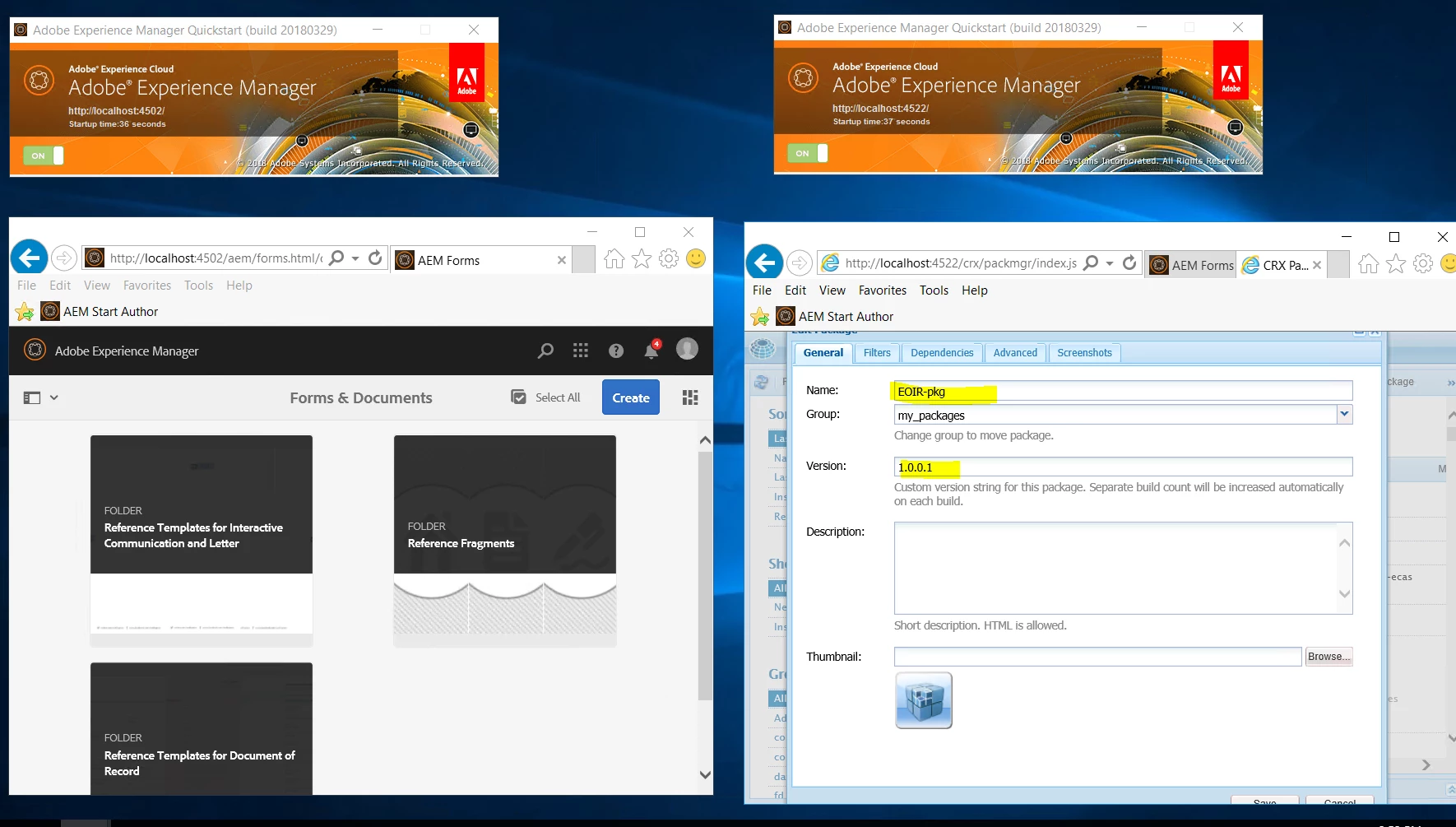The width and height of the screenshot is (1456, 827).
Task: Open Tools menu in right browser
Action: [x=934, y=290]
